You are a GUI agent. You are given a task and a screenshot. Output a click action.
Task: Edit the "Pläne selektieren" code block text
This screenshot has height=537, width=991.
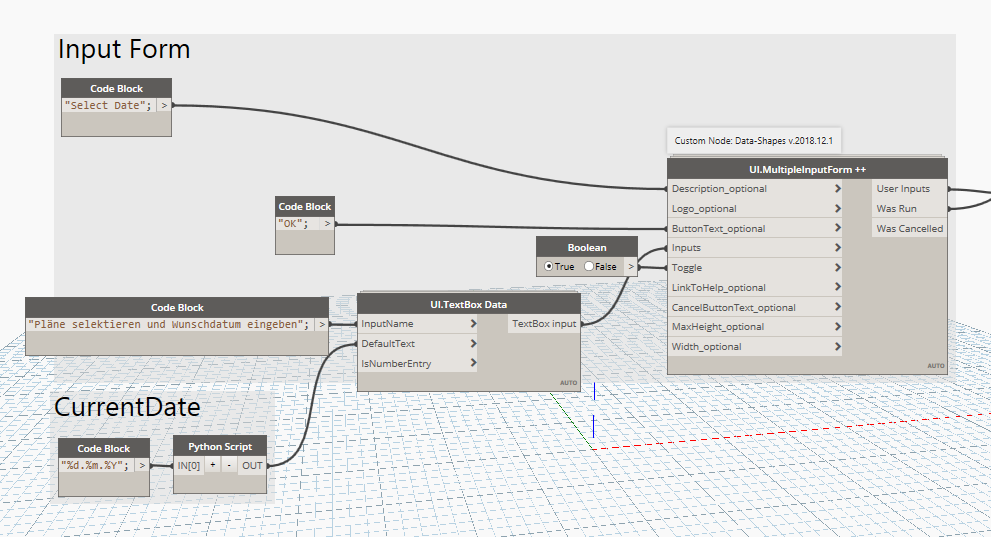point(168,324)
